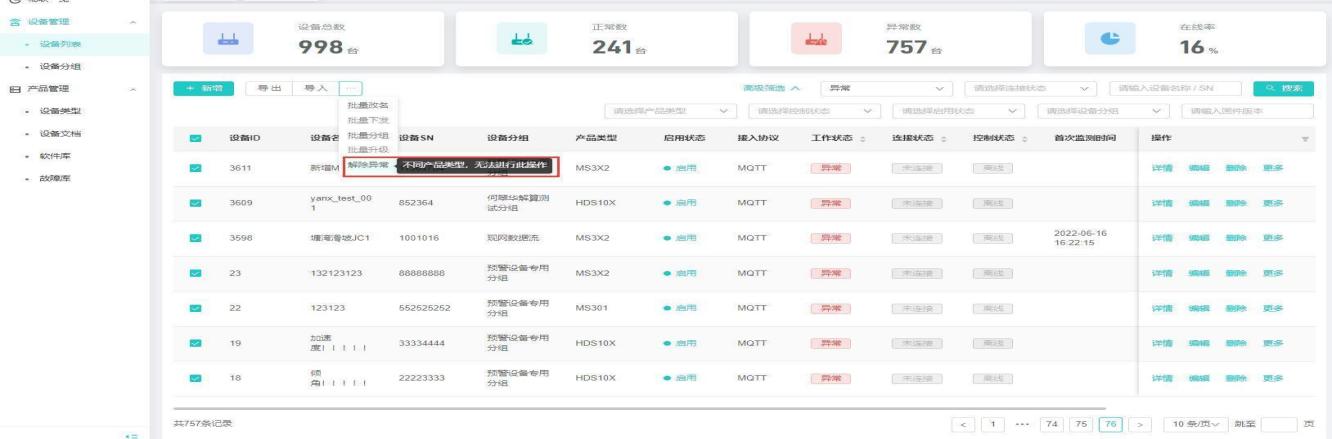1332x439 pixels.
Task: Click the device name / SN search field
Action: click(x=1178, y=88)
